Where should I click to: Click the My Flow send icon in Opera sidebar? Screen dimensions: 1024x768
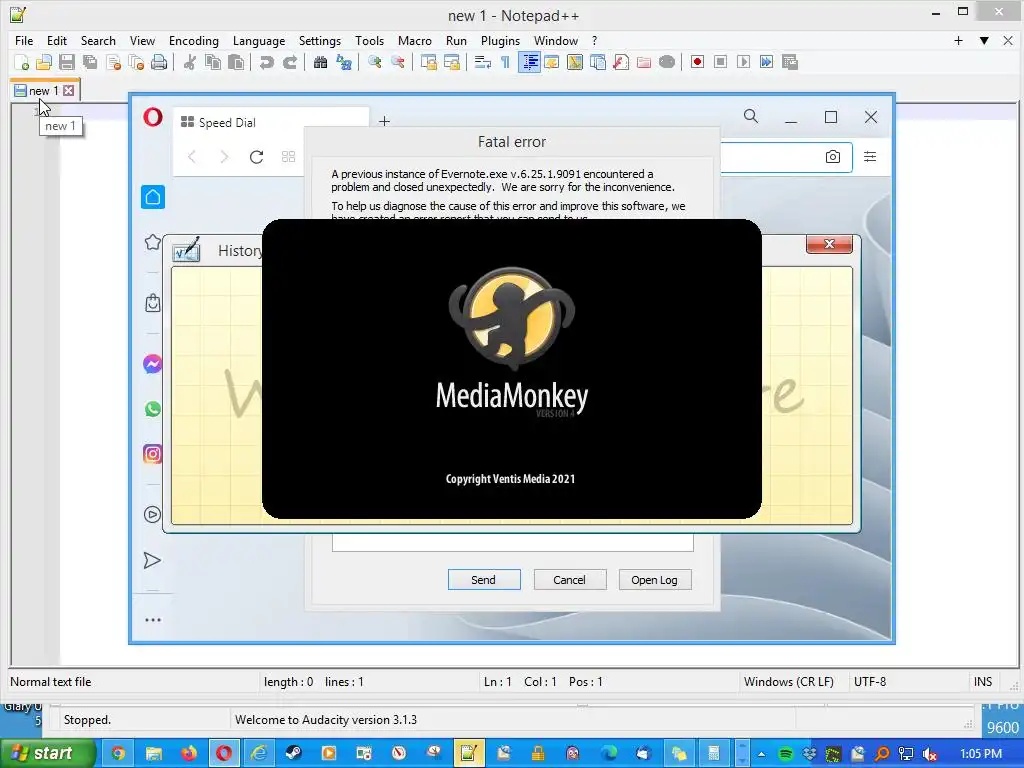point(152,560)
